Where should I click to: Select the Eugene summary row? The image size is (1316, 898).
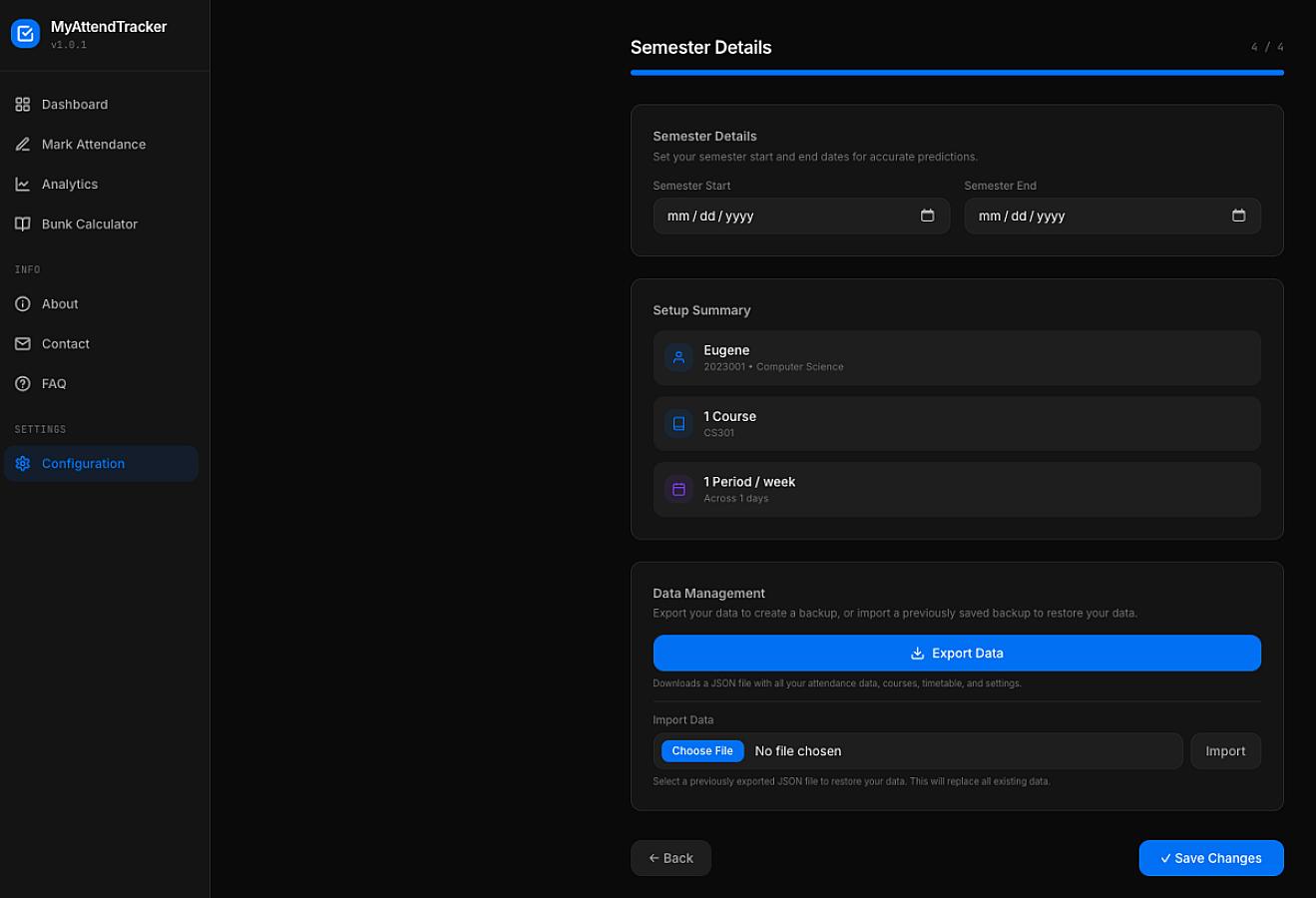point(957,357)
